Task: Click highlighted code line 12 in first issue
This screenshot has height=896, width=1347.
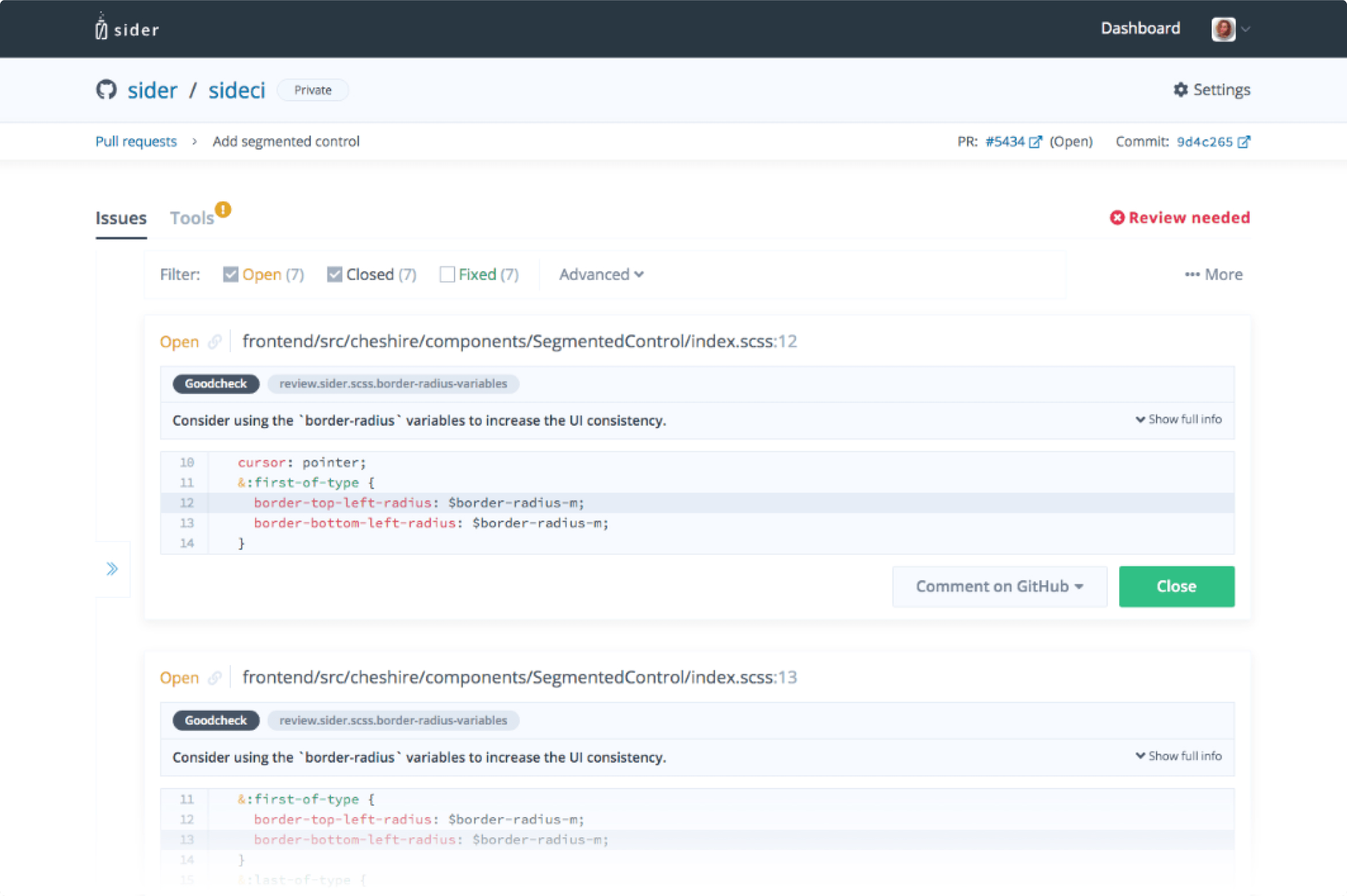Action: (697, 503)
